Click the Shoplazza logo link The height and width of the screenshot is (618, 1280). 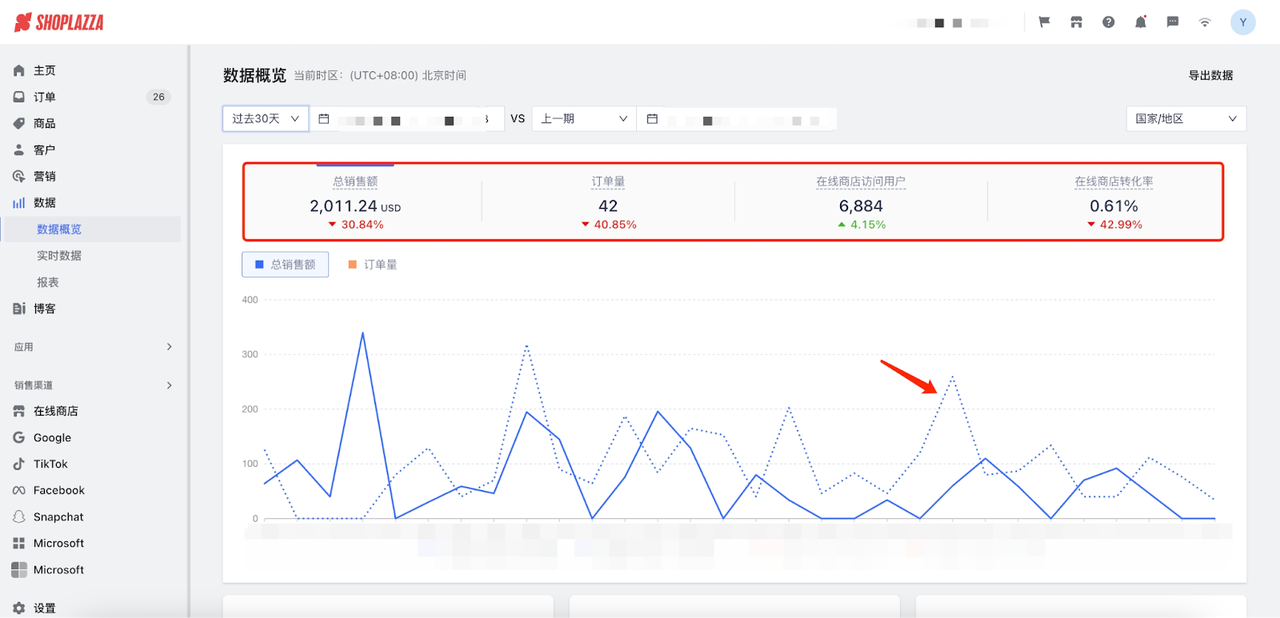coord(59,22)
